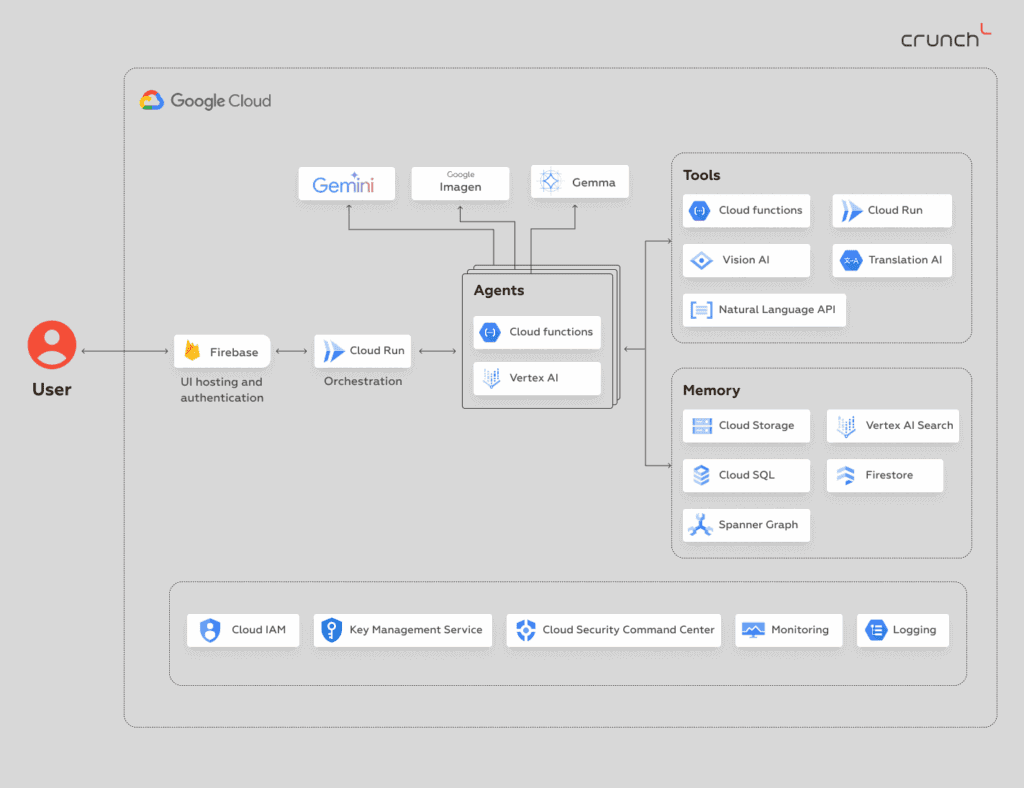Click the Cloud Storage label

tap(756, 426)
